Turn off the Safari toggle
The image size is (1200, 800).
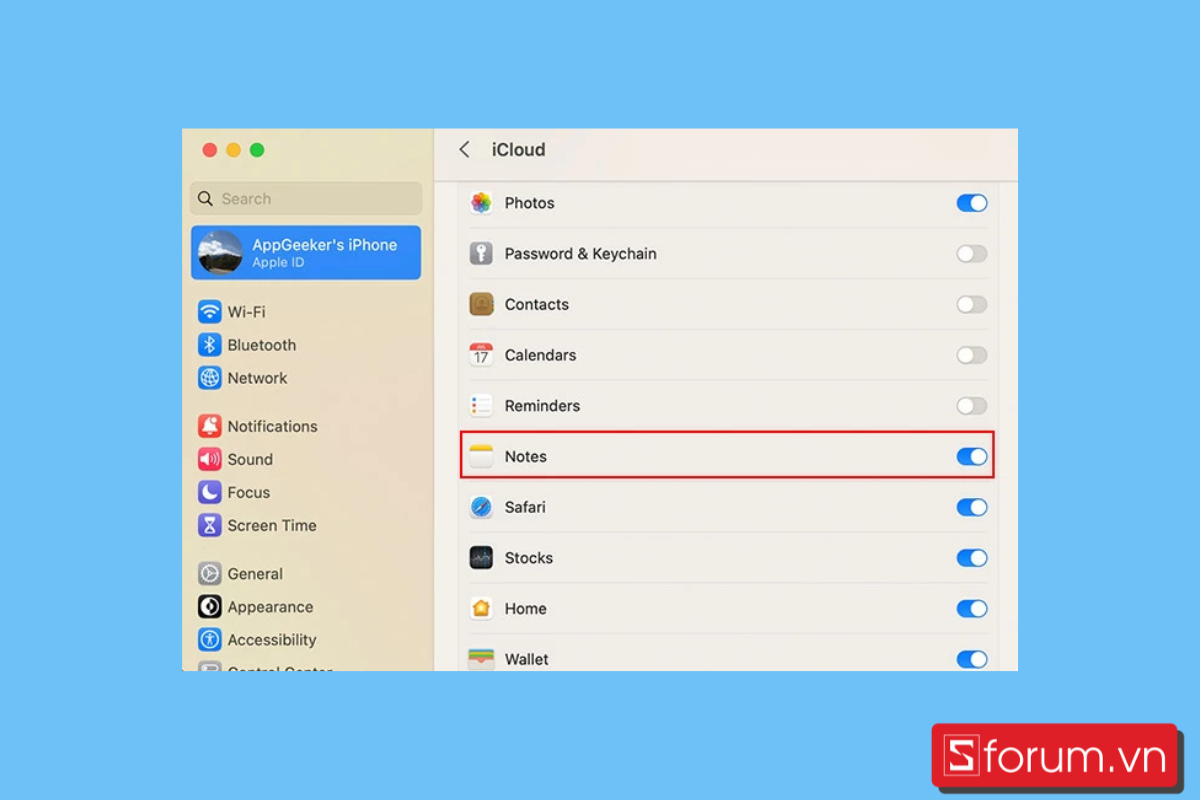tap(972, 507)
